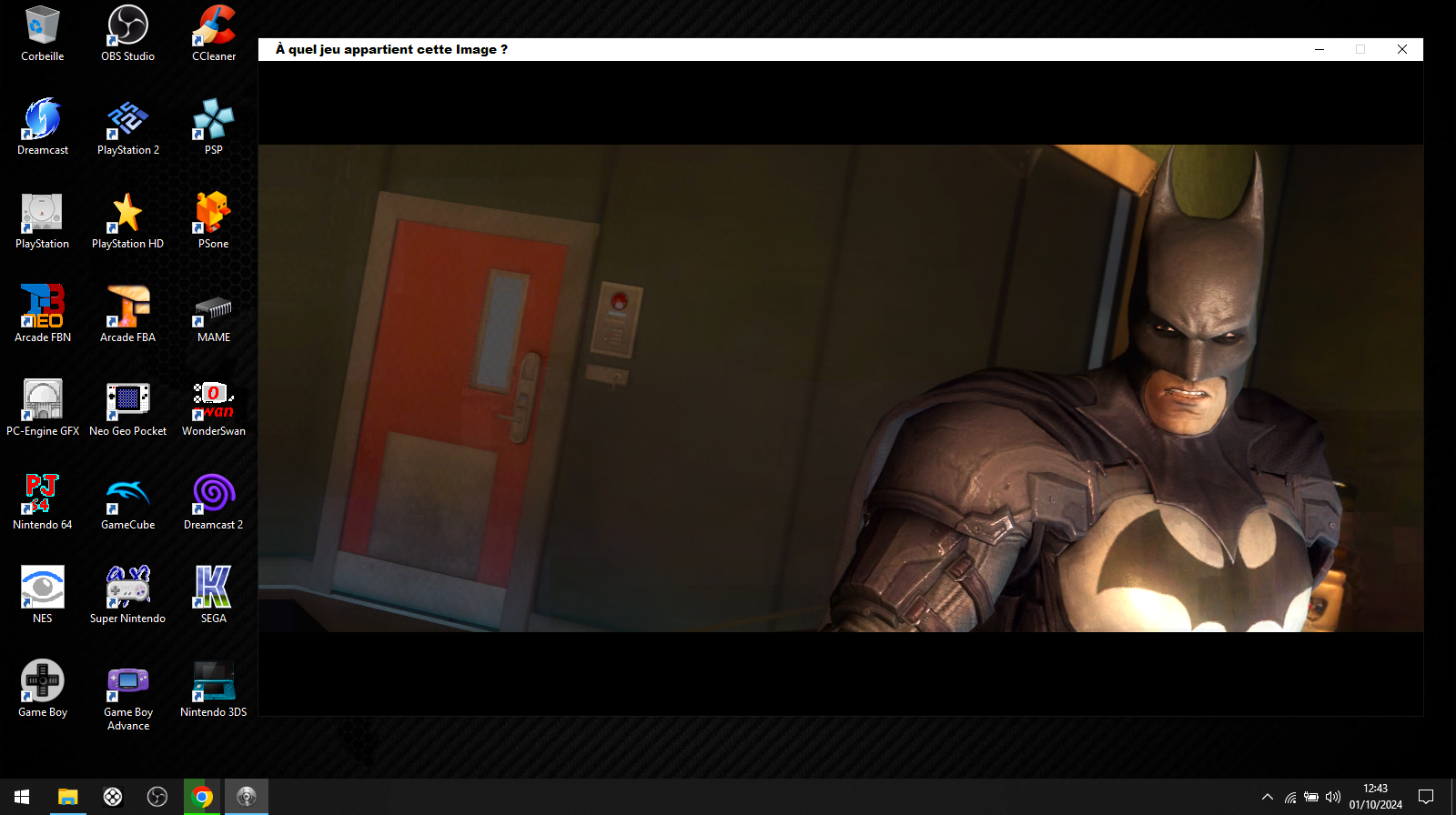Open Google Chrome from the taskbar
This screenshot has width=1456, height=815.
coord(202,797)
